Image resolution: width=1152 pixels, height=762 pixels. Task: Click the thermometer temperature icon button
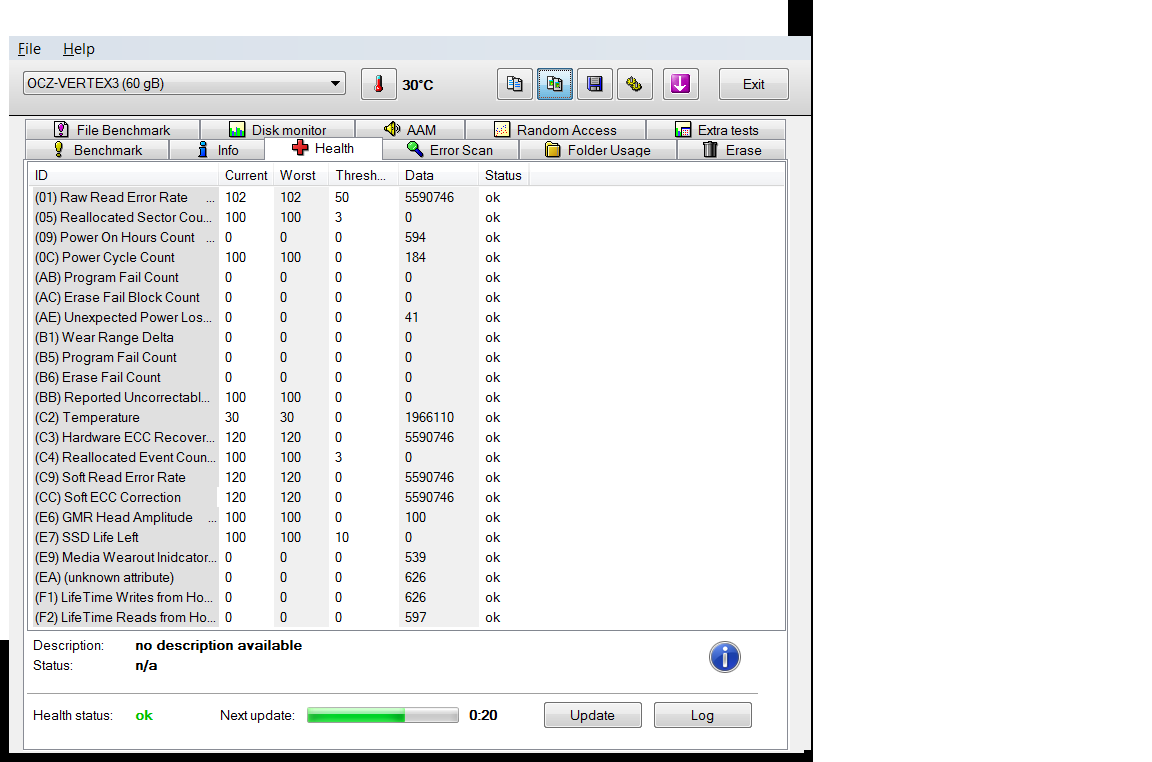378,85
